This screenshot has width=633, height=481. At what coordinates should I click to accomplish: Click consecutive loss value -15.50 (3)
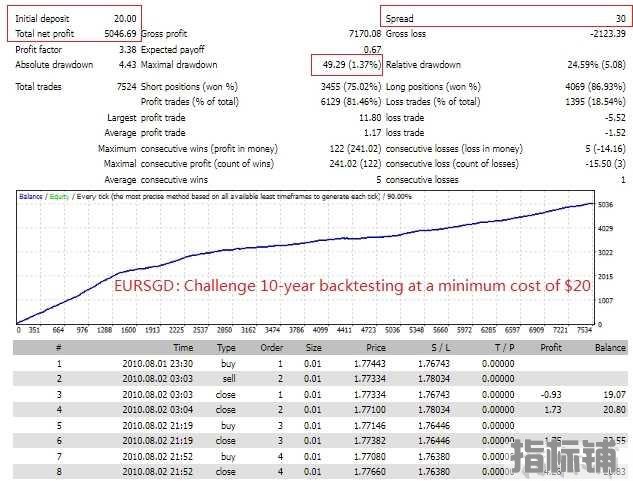point(606,164)
